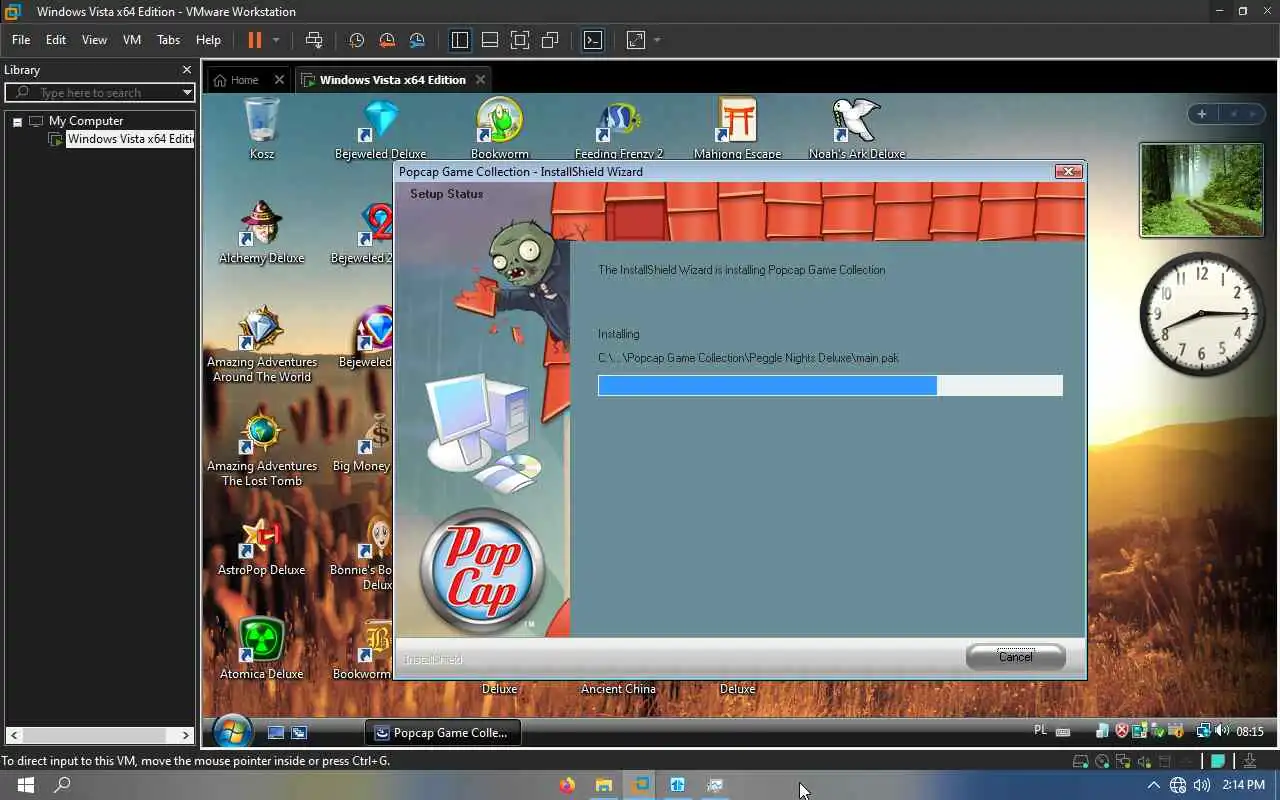Select the Kosz recycle bin icon
The width and height of the screenshot is (1280, 800).
[x=262, y=128]
